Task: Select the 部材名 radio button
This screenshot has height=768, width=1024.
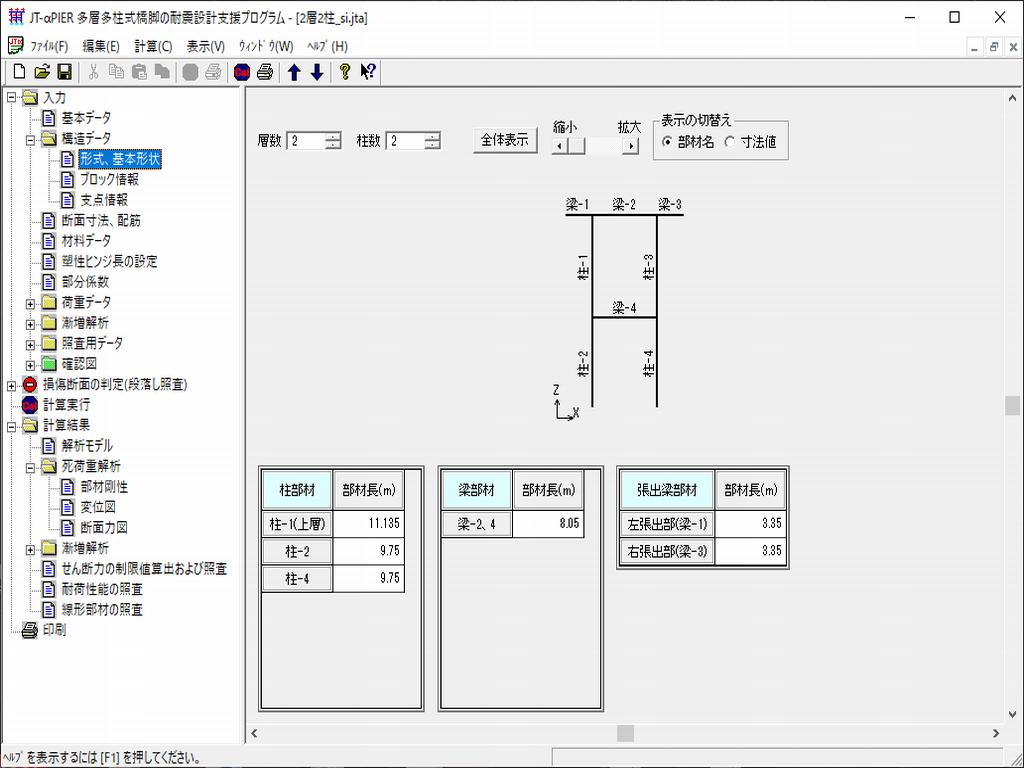Action: pyautogui.click(x=667, y=142)
